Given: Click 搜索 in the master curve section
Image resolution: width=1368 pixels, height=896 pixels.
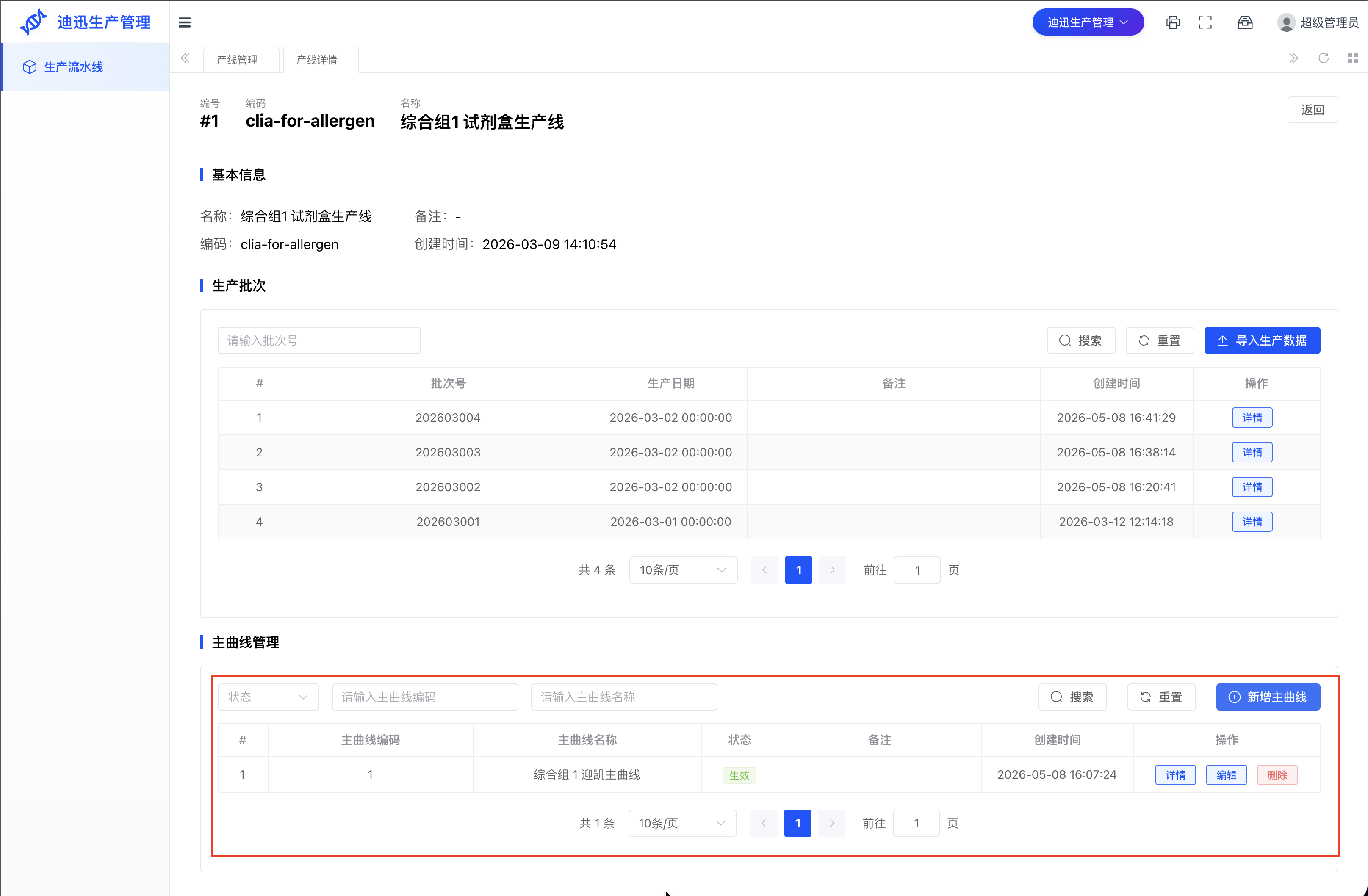Looking at the screenshot, I should click(1072, 697).
